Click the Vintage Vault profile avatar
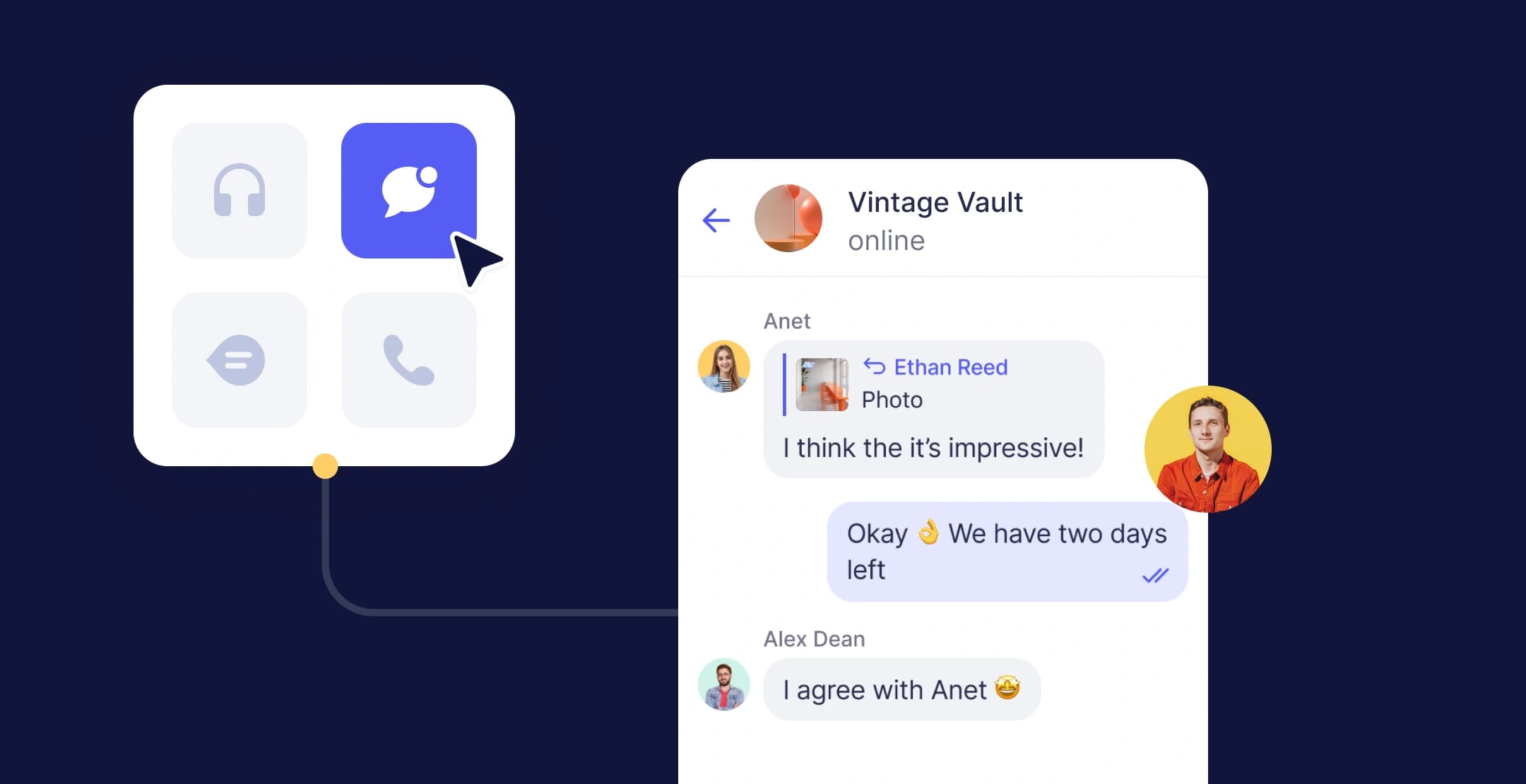1526x784 pixels. click(792, 218)
